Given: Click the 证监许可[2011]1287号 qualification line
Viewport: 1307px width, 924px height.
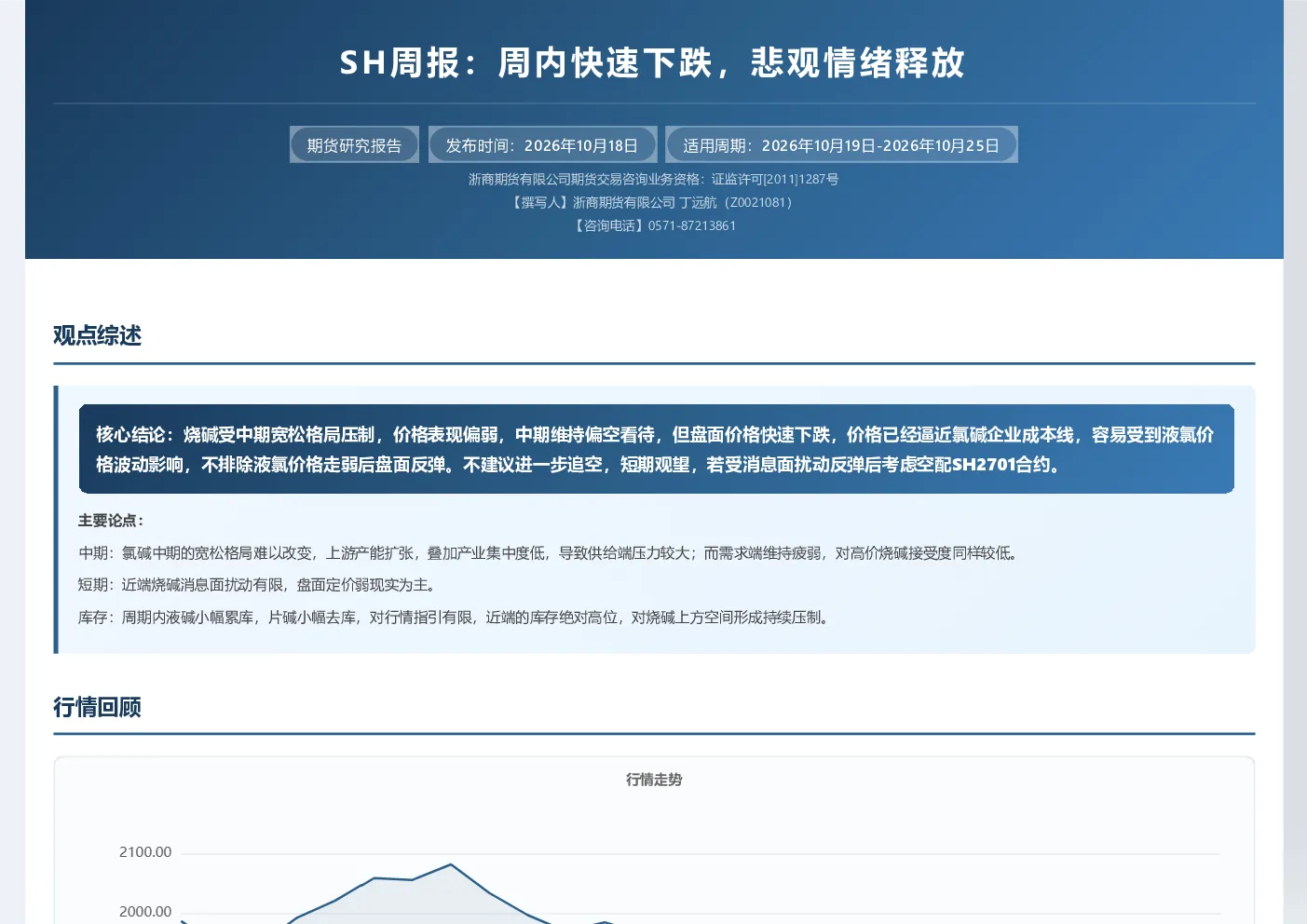Looking at the screenshot, I should (x=653, y=179).
